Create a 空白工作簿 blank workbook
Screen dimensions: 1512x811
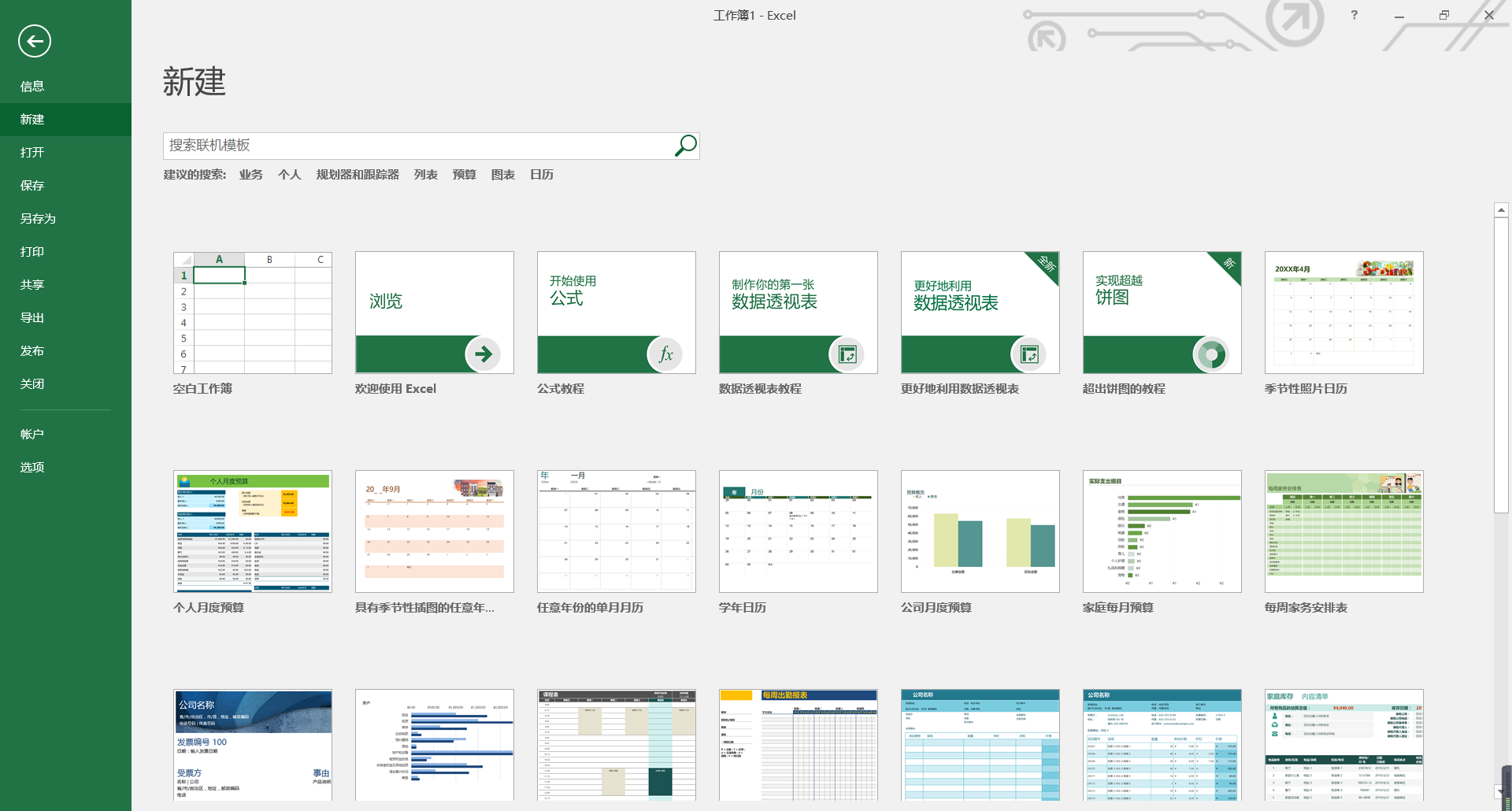tap(253, 313)
